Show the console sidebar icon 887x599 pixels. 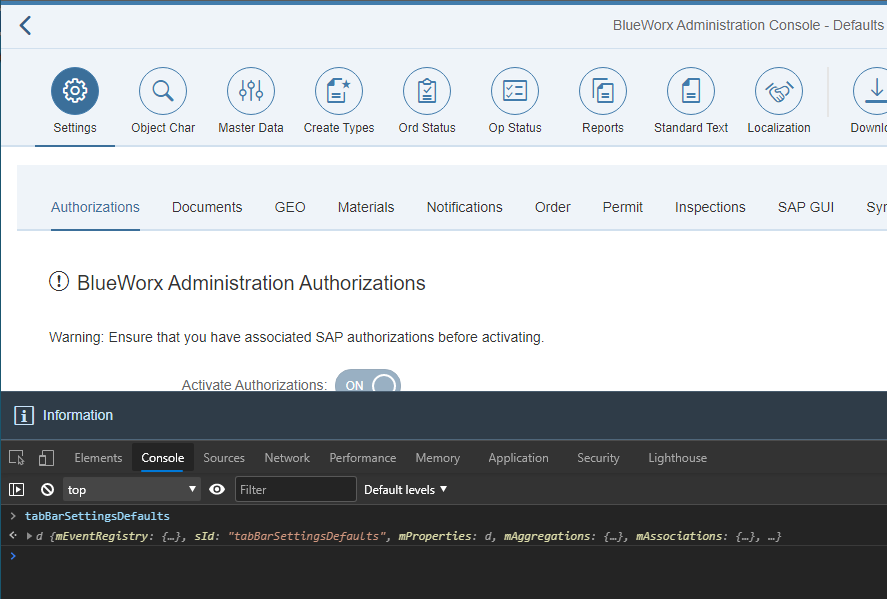click(17, 489)
